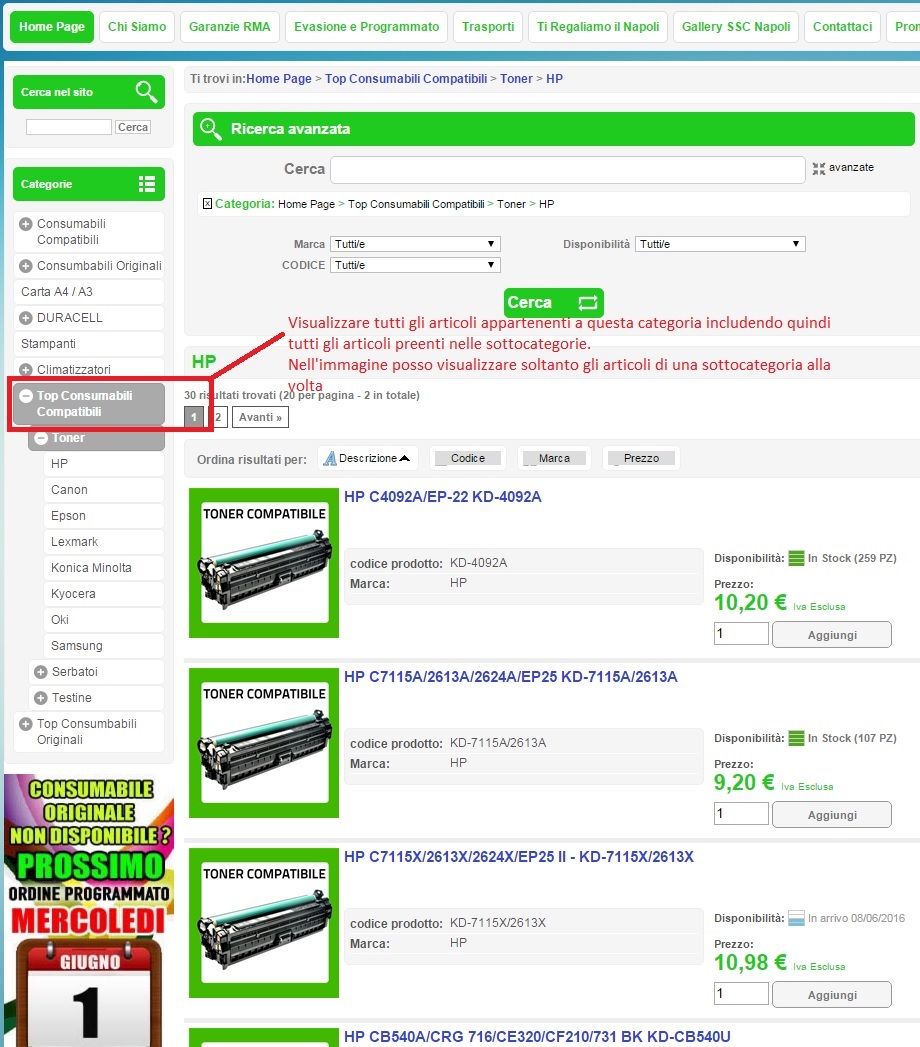
Task: Open the Garanzie RMA menu tab
Action: pos(230,27)
